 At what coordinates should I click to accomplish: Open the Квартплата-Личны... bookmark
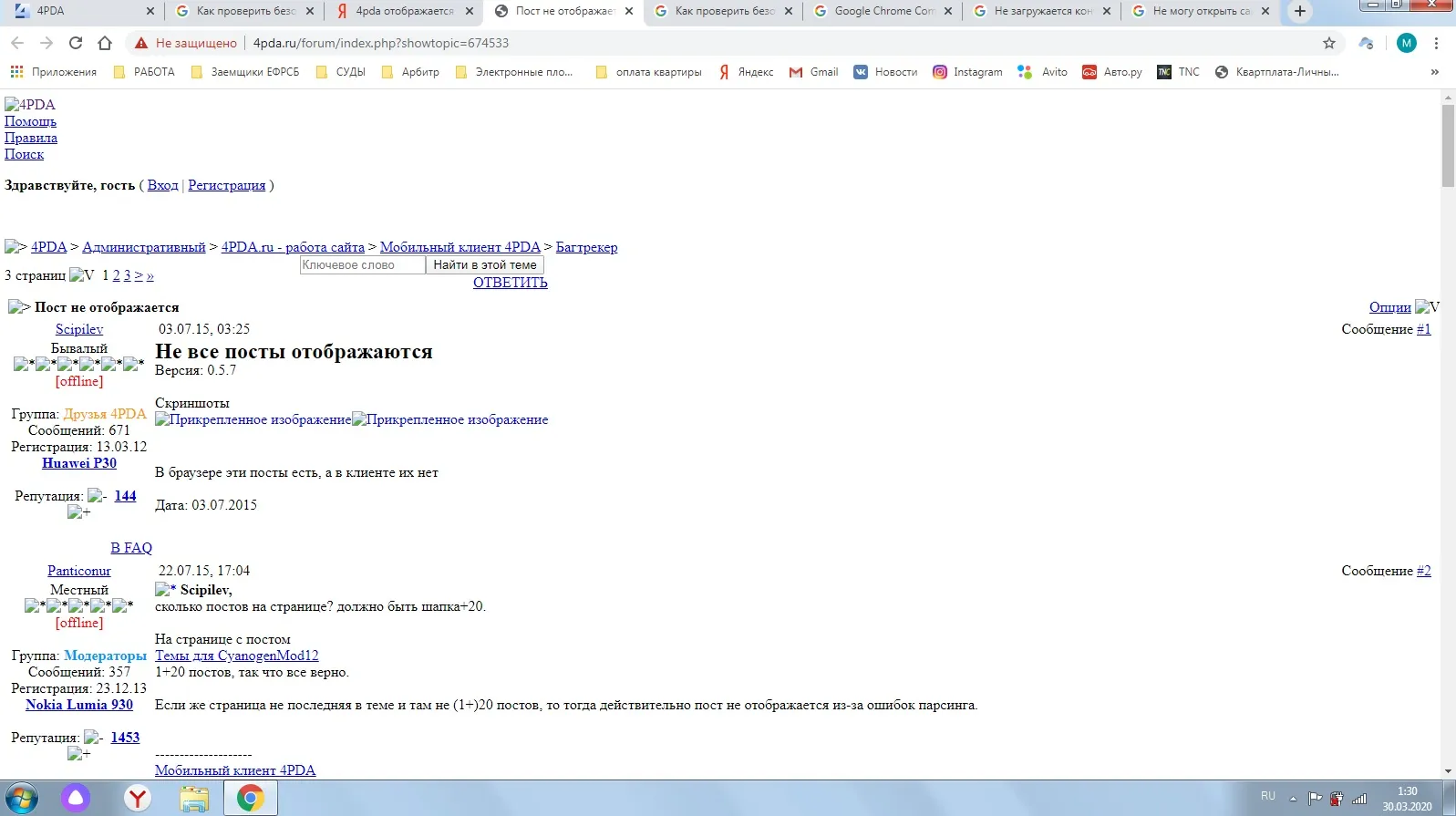tap(1276, 72)
